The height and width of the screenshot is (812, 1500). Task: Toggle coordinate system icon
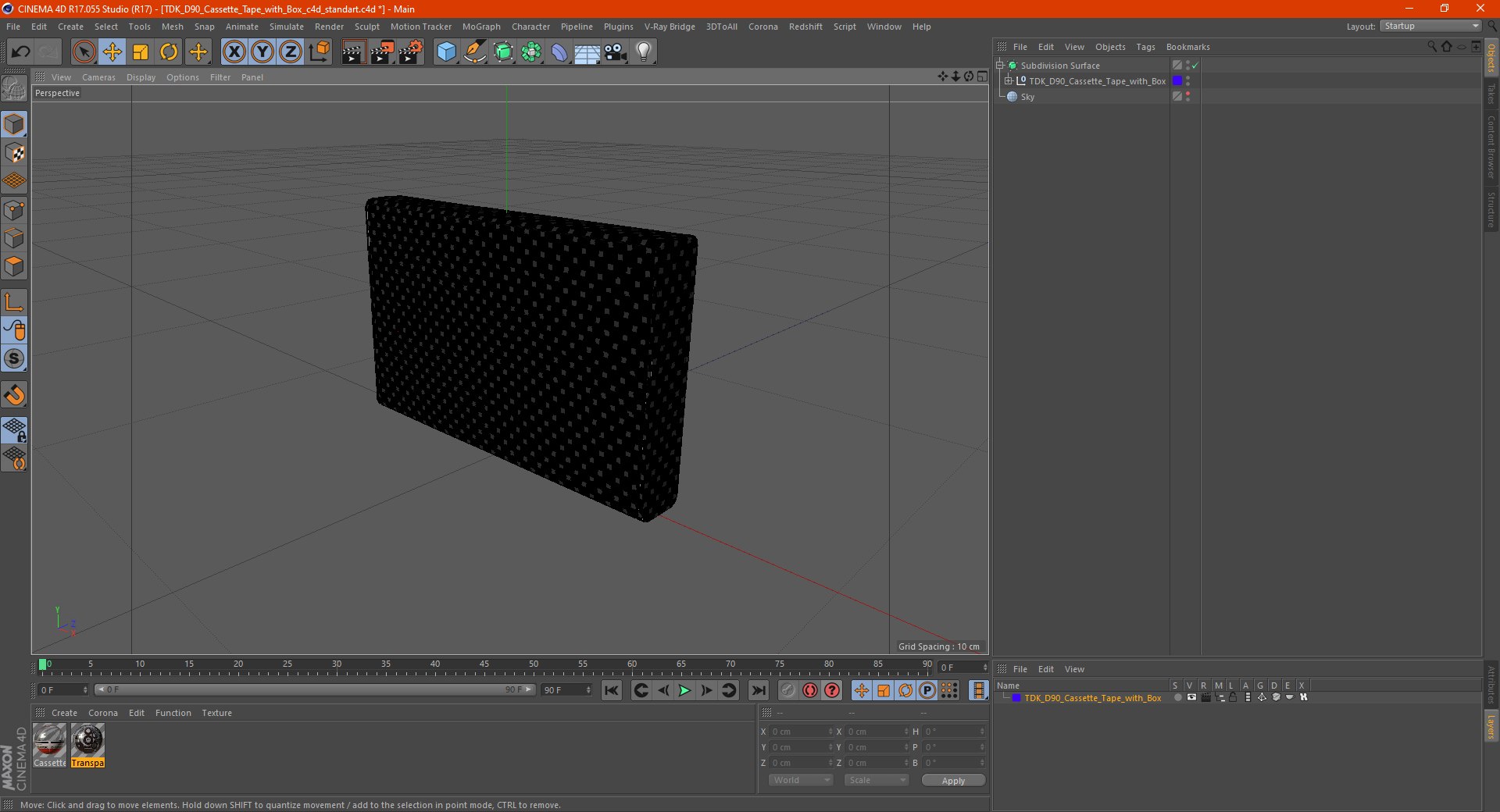click(319, 52)
